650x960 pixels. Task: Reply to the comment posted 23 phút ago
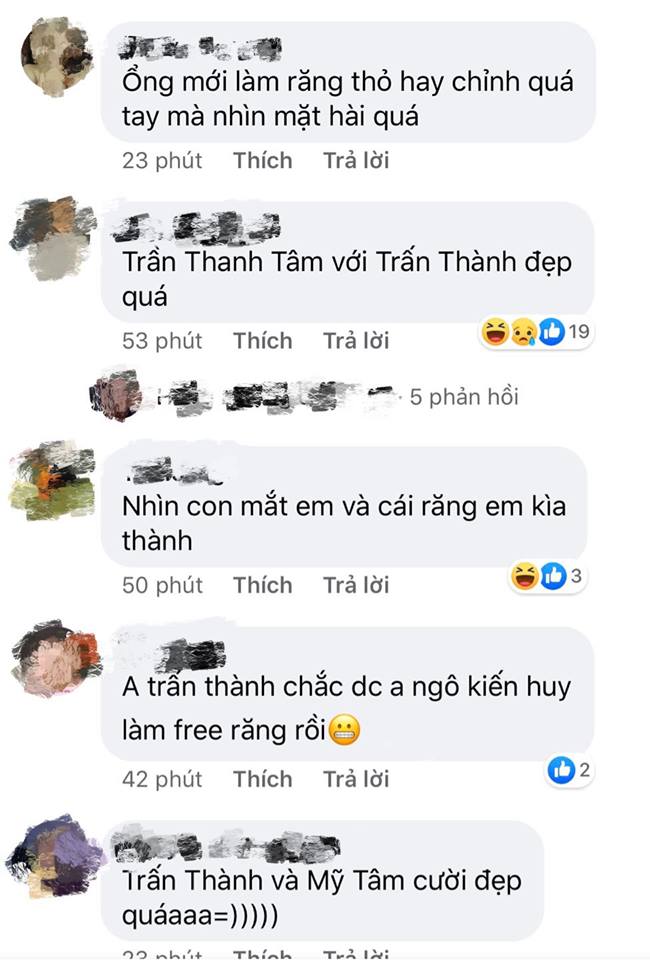pyautogui.click(x=356, y=160)
